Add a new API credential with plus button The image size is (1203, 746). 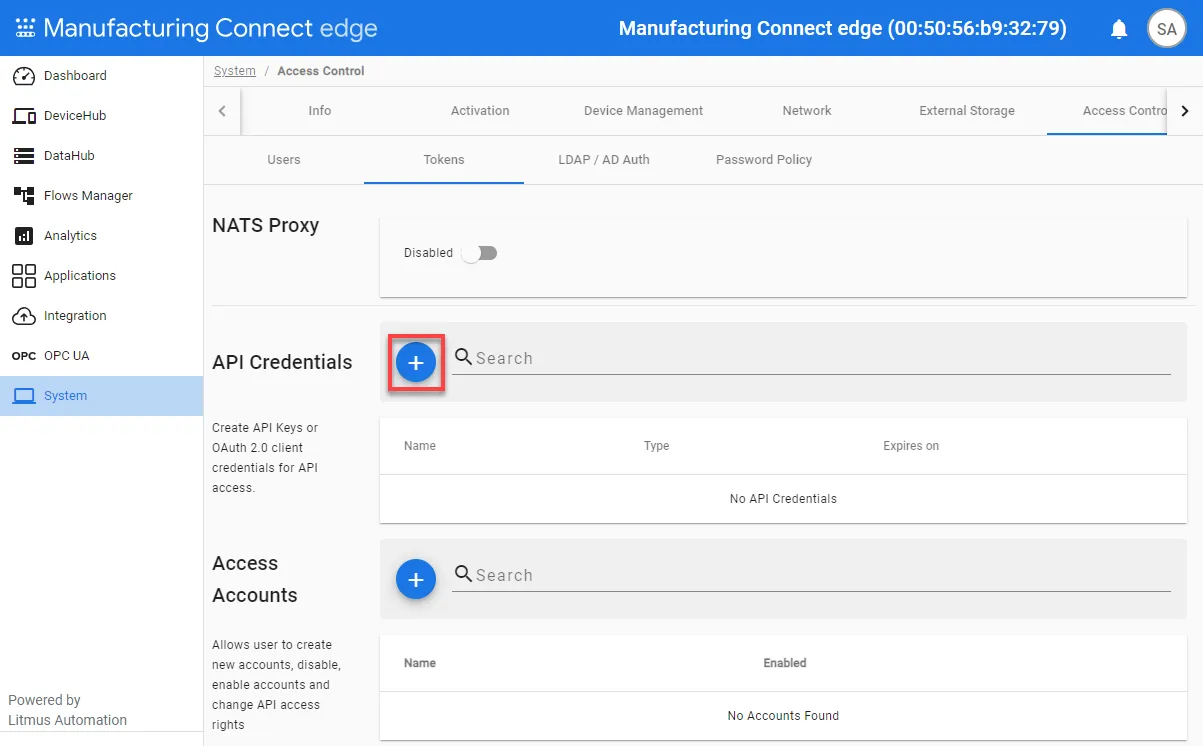[x=416, y=363]
